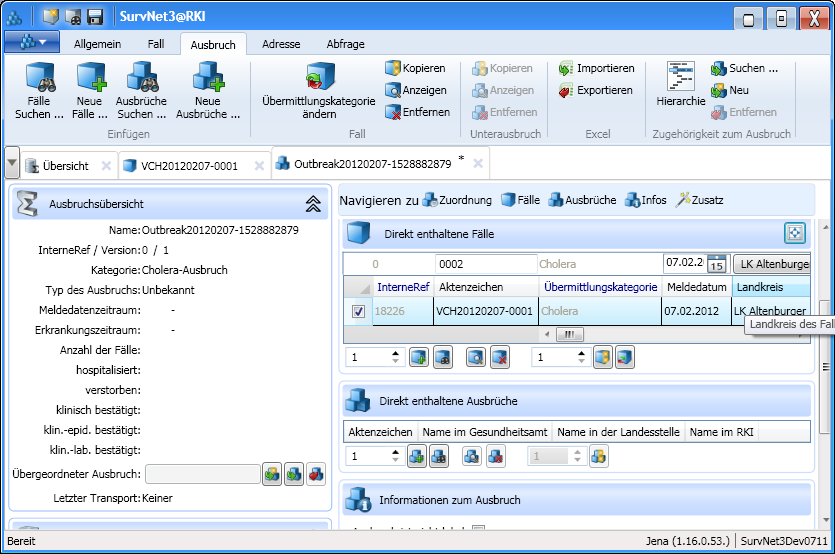The height and width of the screenshot is (554, 835).
Task: Open the tab list dropdown arrow
Action: pyautogui.click(x=11, y=164)
